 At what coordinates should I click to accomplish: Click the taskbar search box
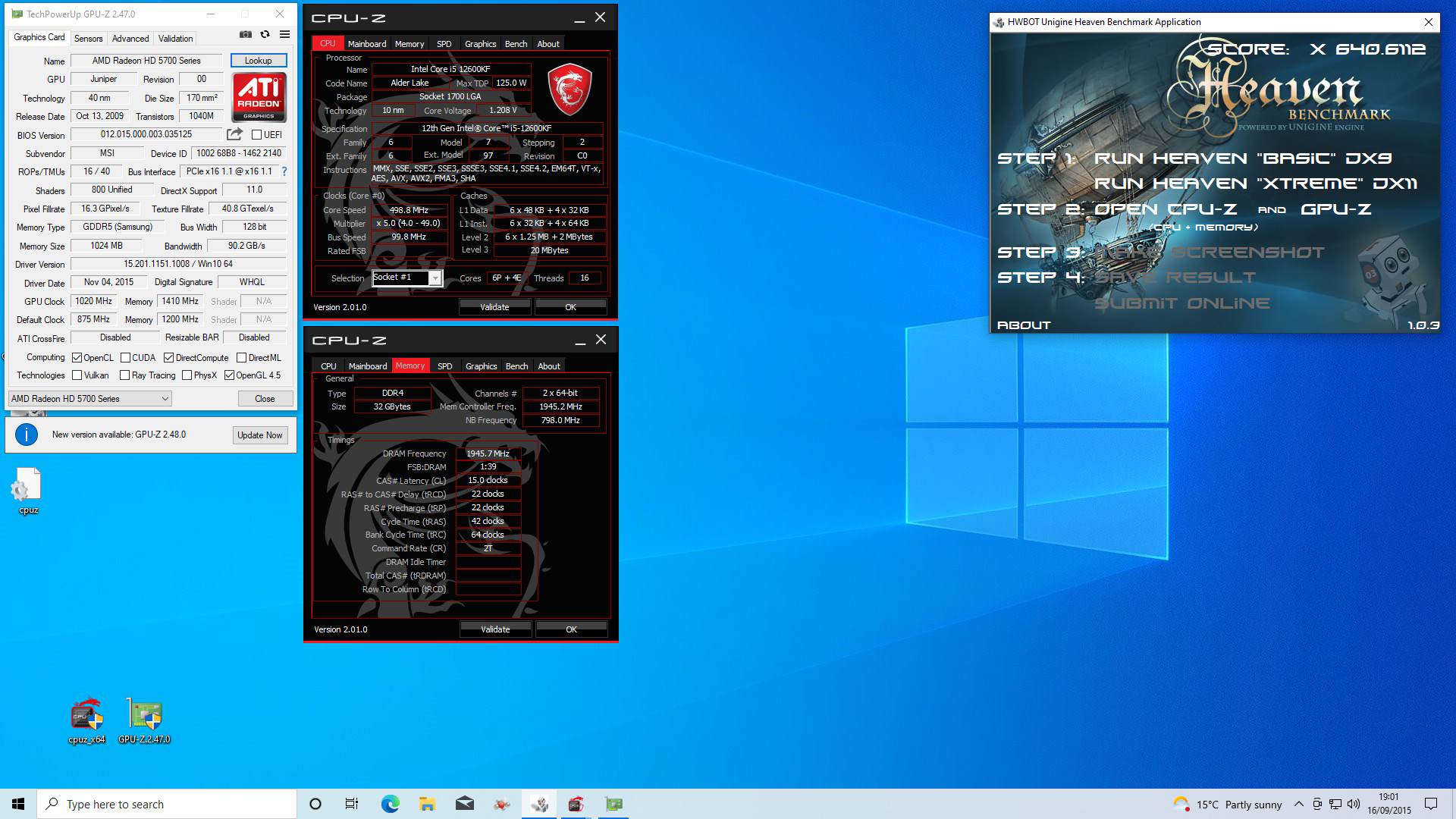click(167, 804)
